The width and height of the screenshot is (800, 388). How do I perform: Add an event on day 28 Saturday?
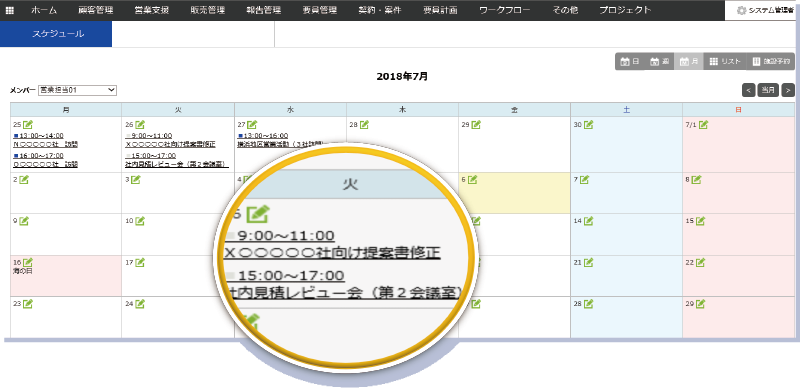coord(589,303)
